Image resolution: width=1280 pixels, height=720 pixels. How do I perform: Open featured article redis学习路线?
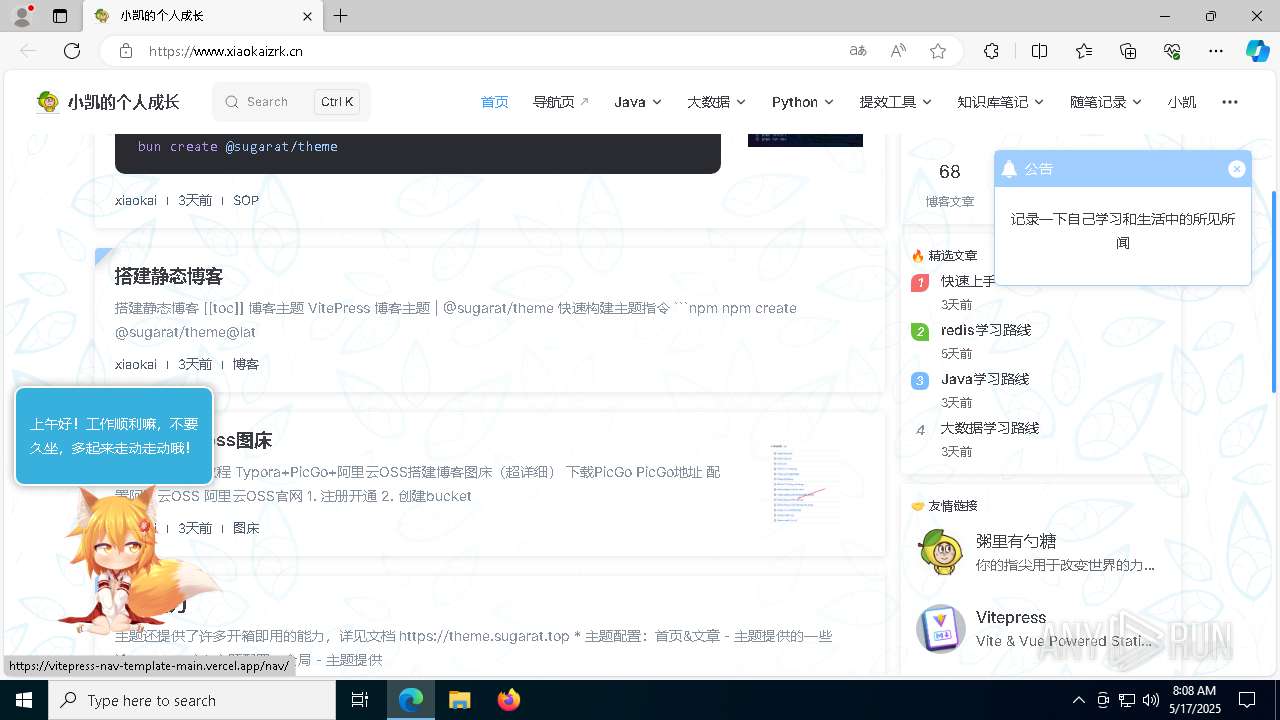point(986,330)
